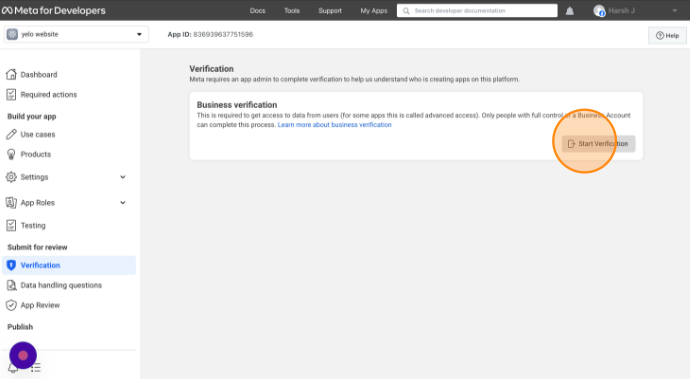Open the notifications bell in the header
This screenshot has width=690, height=379.
point(569,11)
